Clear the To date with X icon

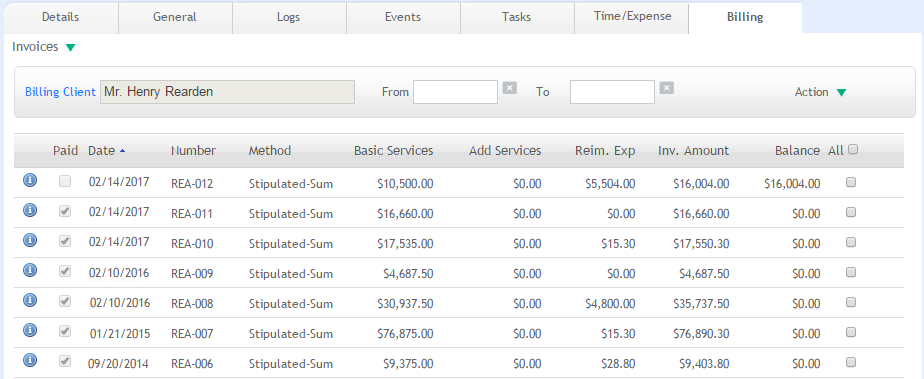coord(666,88)
